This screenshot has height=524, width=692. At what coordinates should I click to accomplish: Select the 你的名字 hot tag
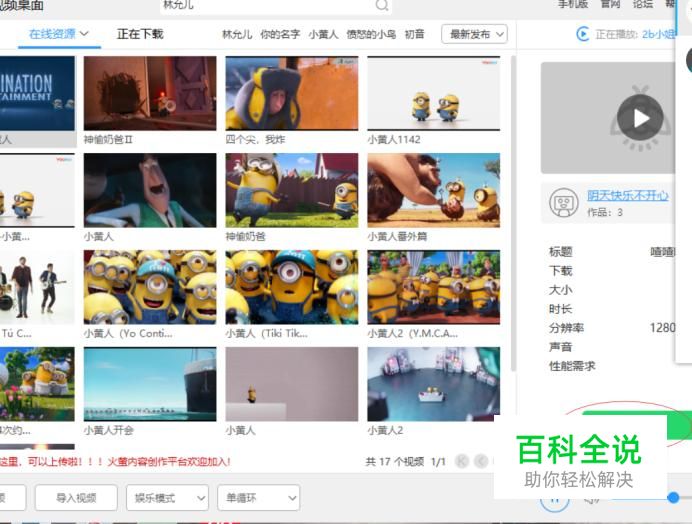(x=280, y=34)
